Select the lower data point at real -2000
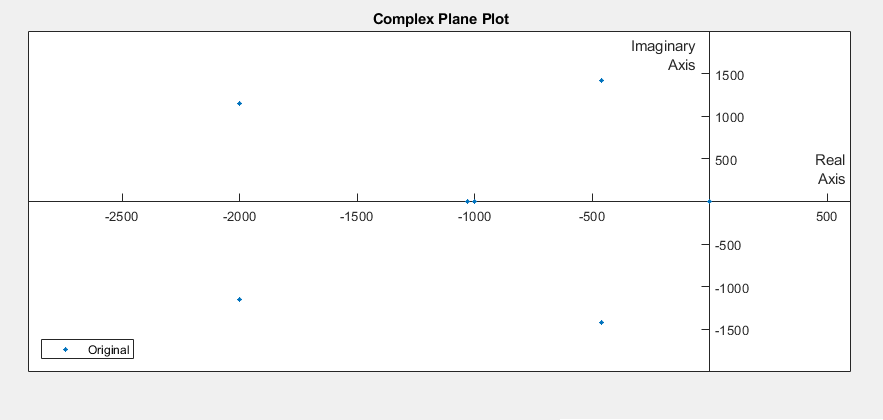The width and height of the screenshot is (883, 420). 240,300
